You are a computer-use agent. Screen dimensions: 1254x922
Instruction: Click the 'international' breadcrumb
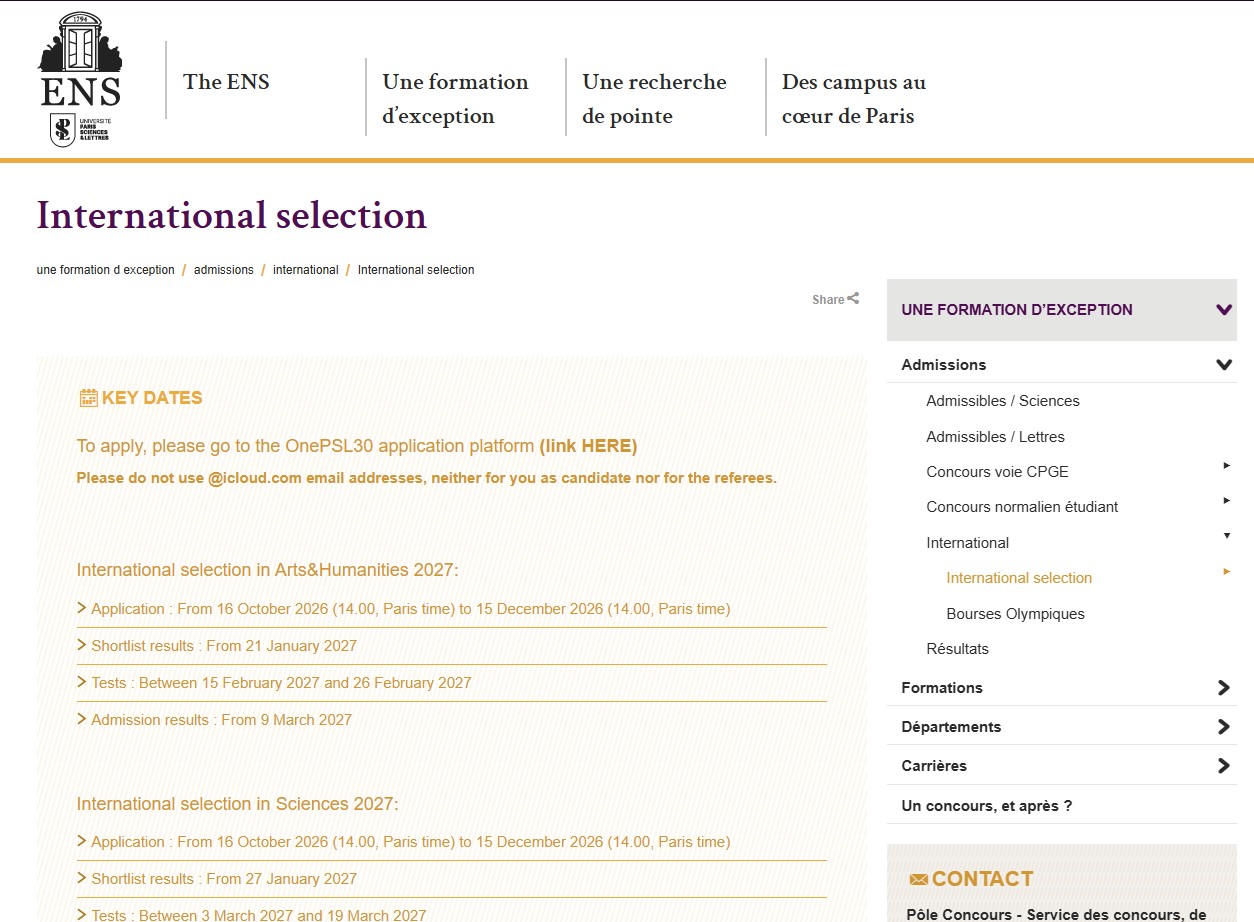pyautogui.click(x=305, y=270)
